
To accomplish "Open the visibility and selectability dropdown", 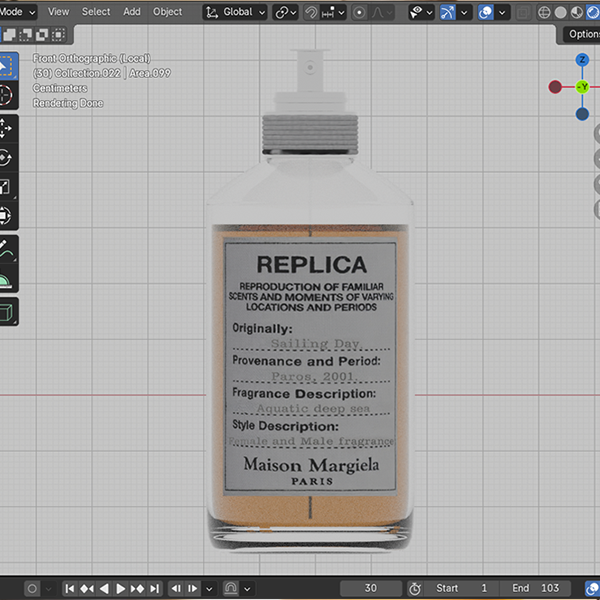I will point(421,13).
